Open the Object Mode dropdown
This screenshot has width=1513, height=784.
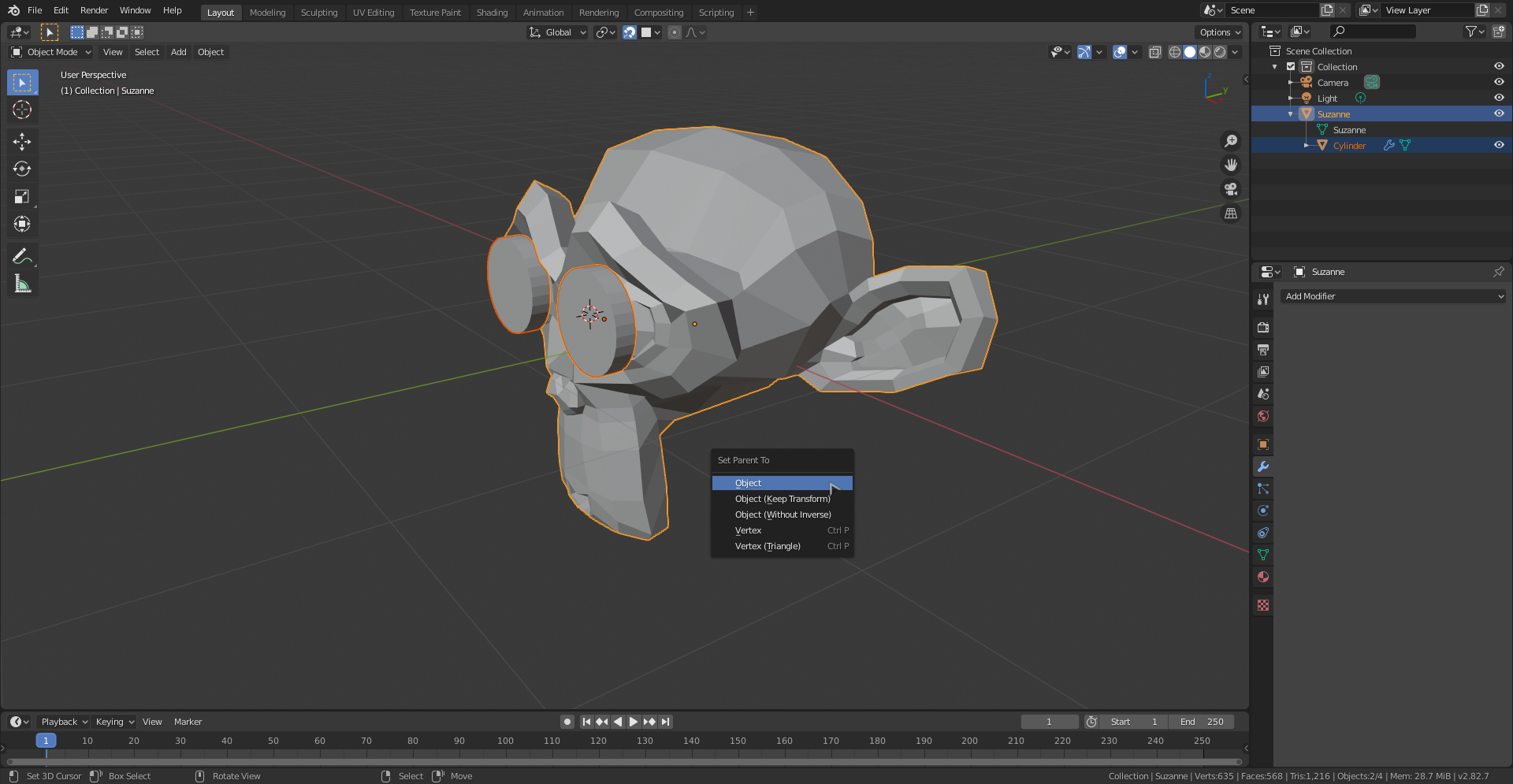pos(51,52)
